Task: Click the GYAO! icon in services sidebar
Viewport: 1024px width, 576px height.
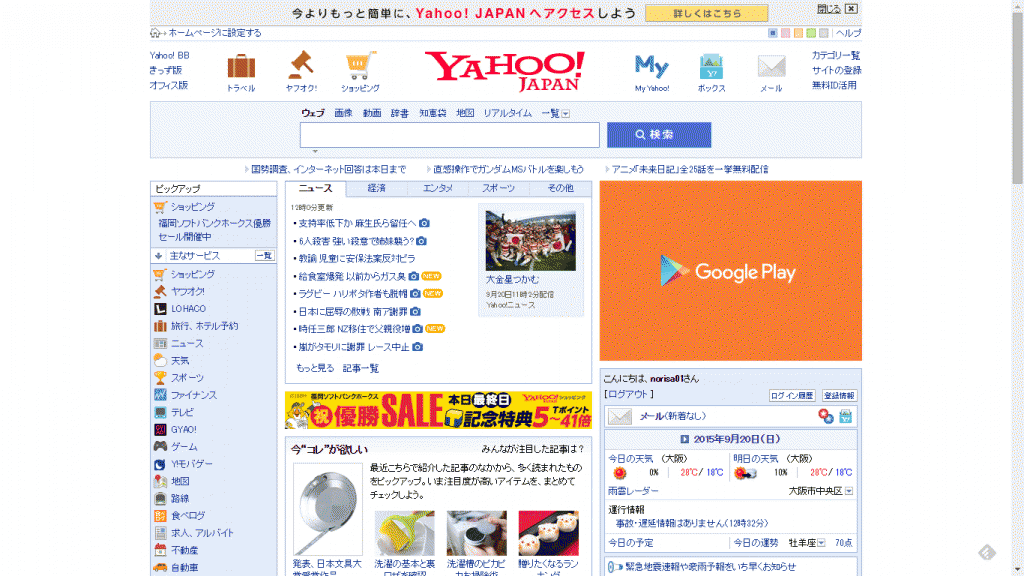Action: click(x=160, y=429)
